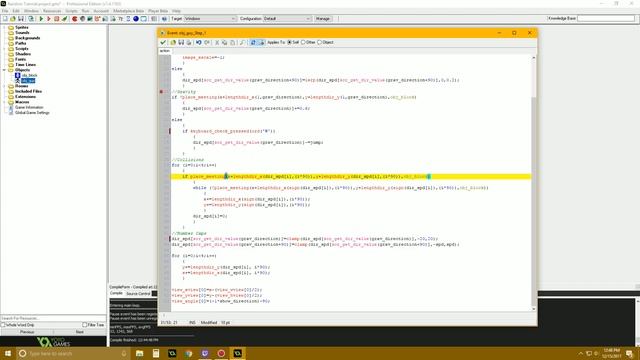
Task: Select the Other radio button under Applies To
Action: (303, 42)
